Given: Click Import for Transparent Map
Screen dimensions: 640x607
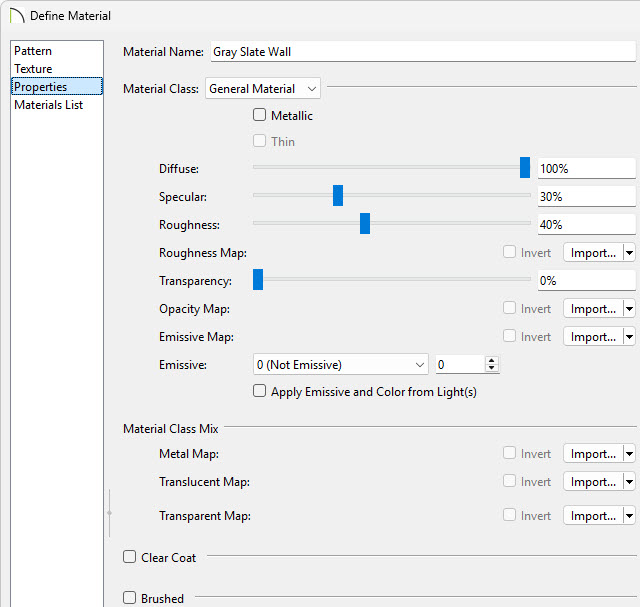Looking at the screenshot, I should pyautogui.click(x=593, y=516).
